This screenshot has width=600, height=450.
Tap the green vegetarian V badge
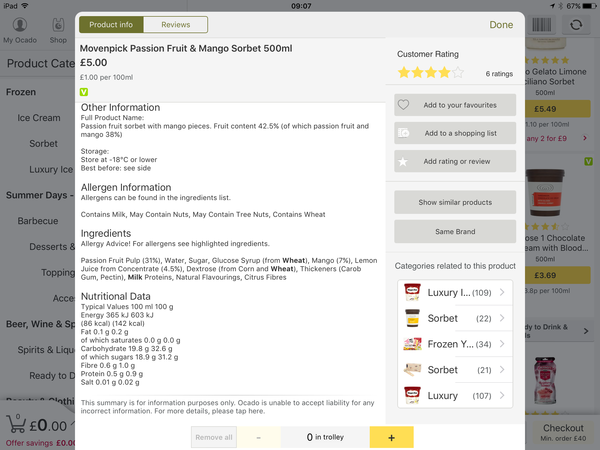click(84, 92)
